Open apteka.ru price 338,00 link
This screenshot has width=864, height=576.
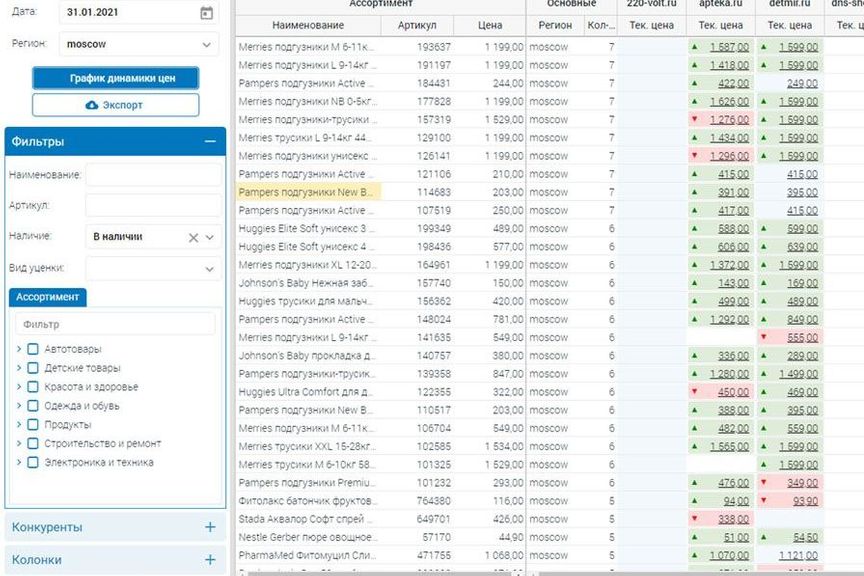733,519
